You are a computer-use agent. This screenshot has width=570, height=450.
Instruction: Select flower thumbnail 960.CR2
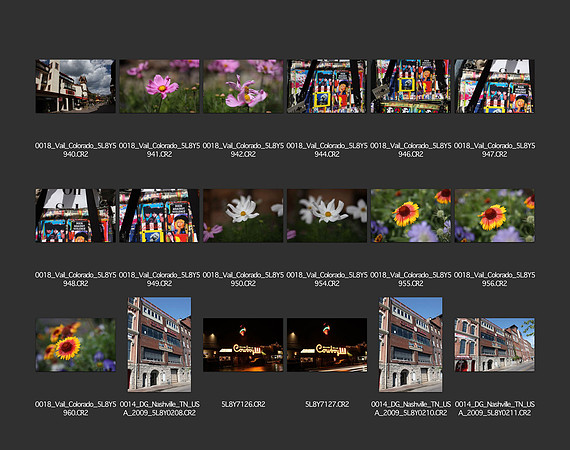(76, 345)
